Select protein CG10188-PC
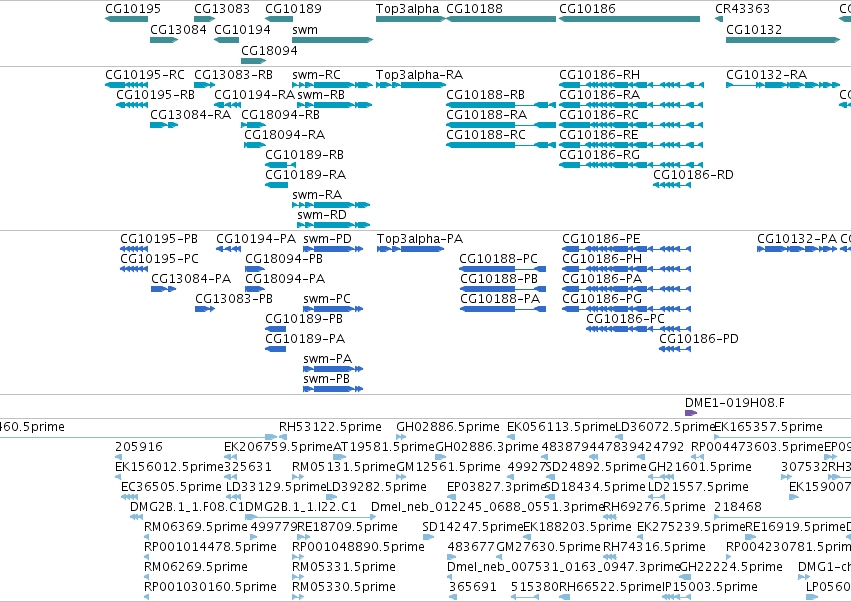851x602 pixels. click(x=498, y=259)
